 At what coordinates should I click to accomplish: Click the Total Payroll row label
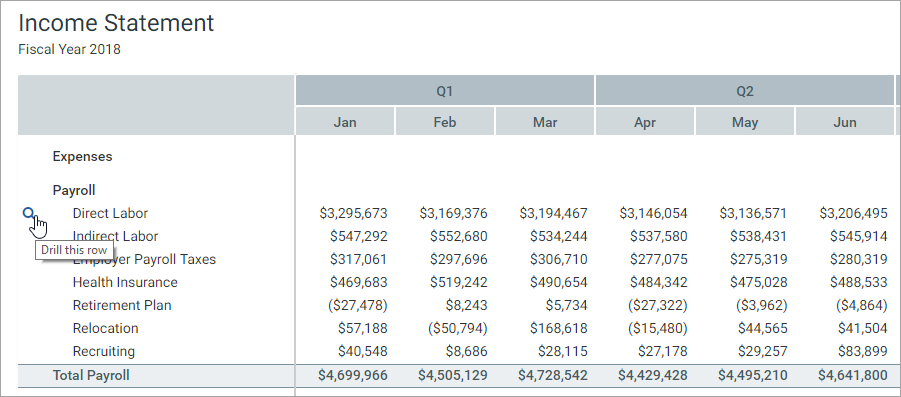point(91,375)
